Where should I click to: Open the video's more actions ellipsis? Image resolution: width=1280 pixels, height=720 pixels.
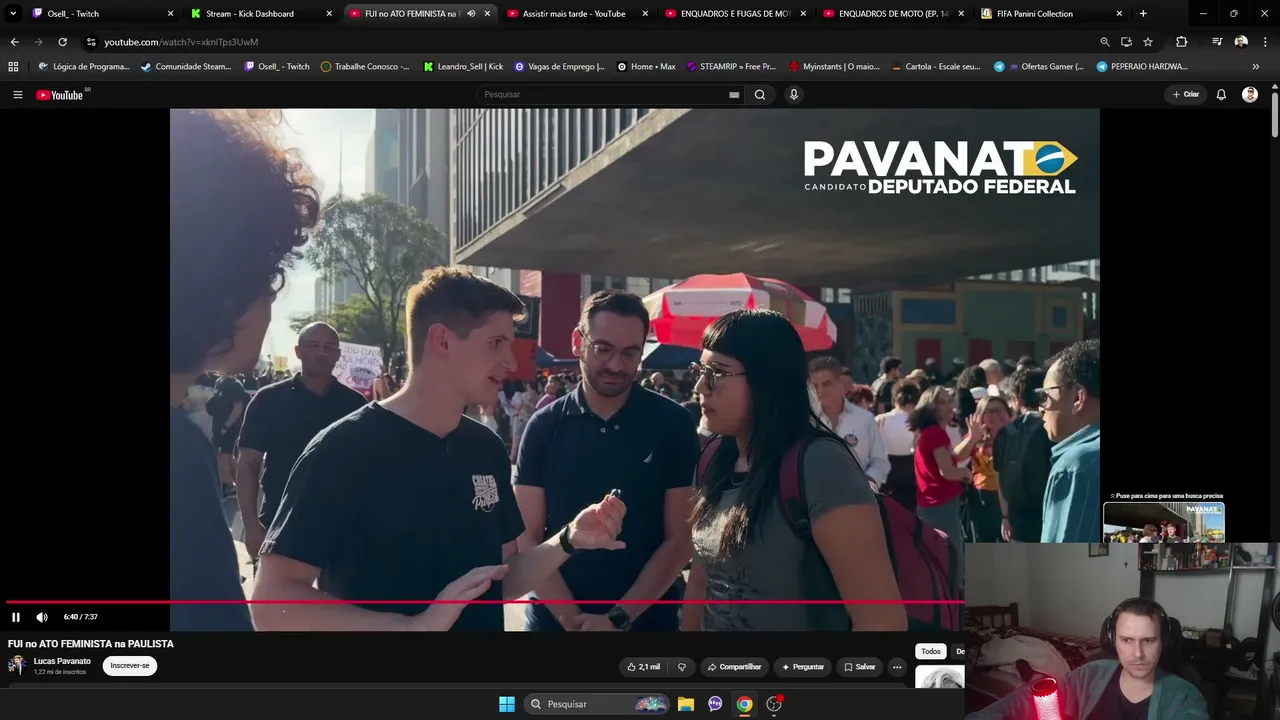(x=897, y=667)
